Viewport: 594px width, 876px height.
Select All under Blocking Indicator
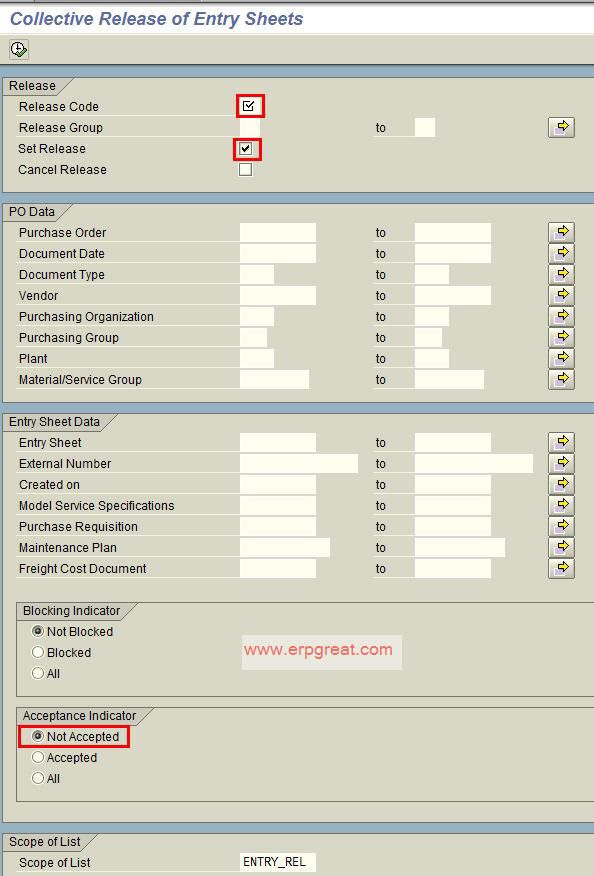(37, 673)
